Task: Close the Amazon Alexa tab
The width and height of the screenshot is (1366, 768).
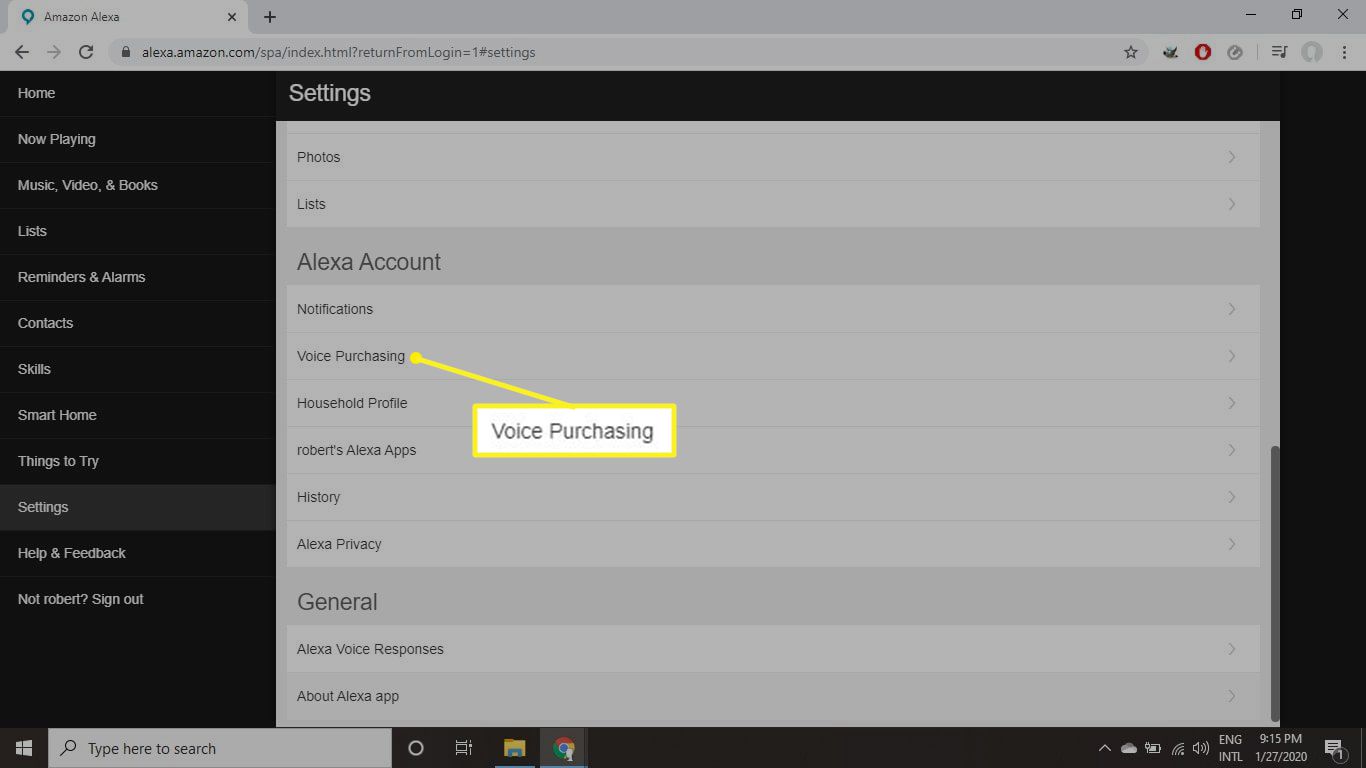Action: 232,17
